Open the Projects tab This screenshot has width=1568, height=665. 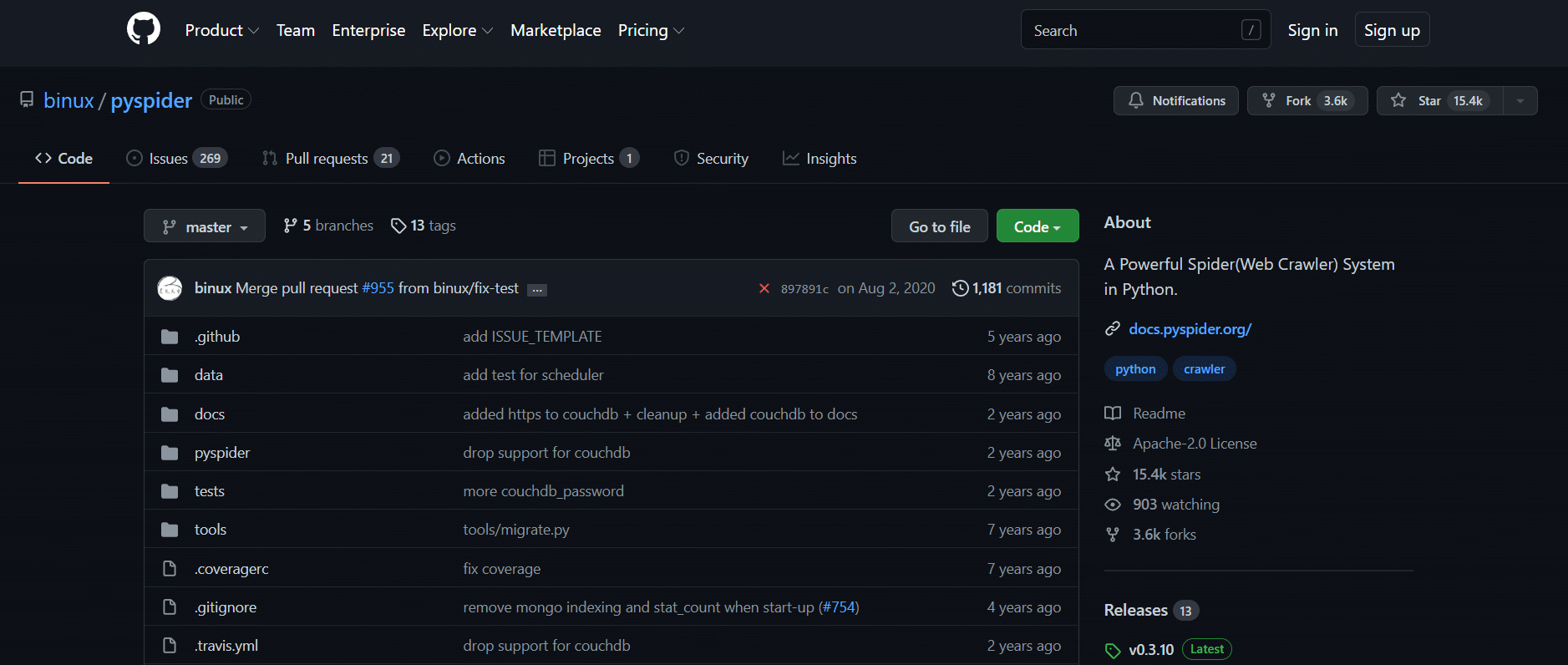(x=589, y=158)
